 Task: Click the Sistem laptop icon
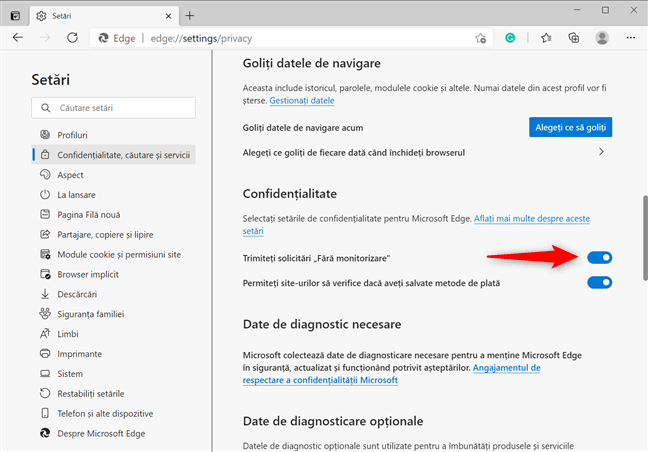tap(45, 373)
